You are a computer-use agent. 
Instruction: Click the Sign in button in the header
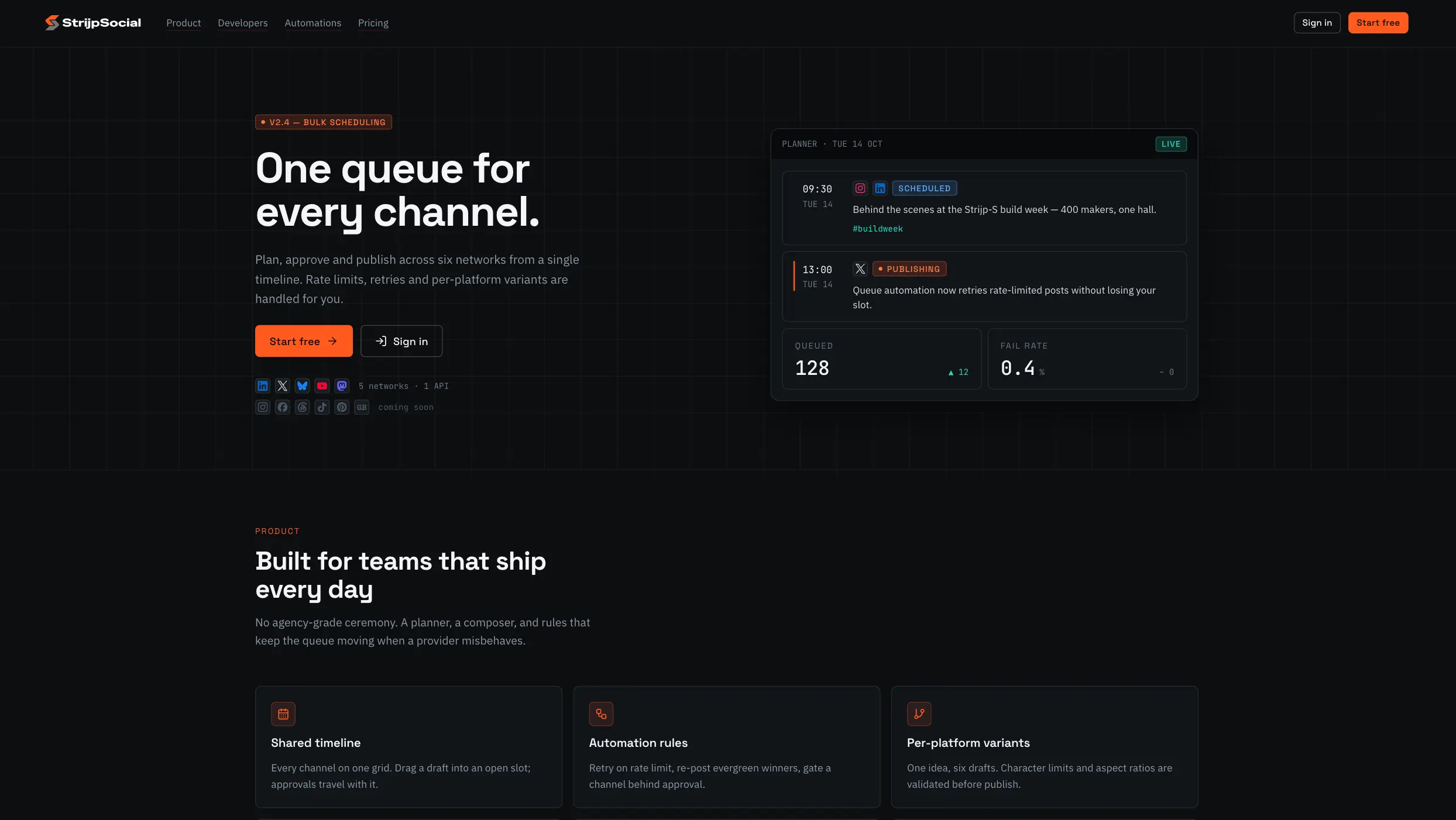1317,23
